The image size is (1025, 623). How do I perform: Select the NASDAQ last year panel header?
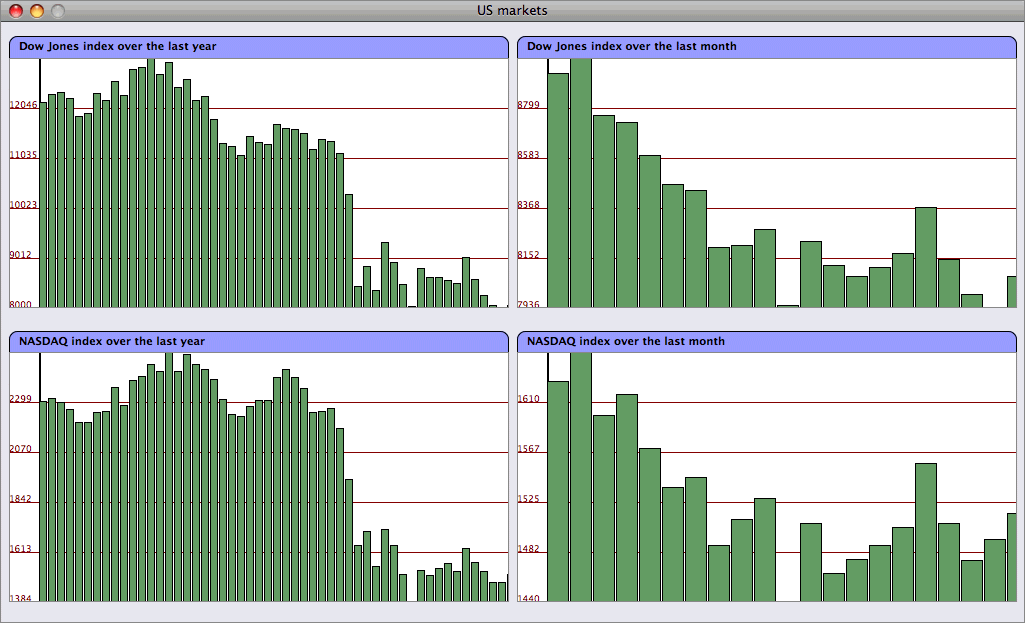pyautogui.click(x=259, y=342)
